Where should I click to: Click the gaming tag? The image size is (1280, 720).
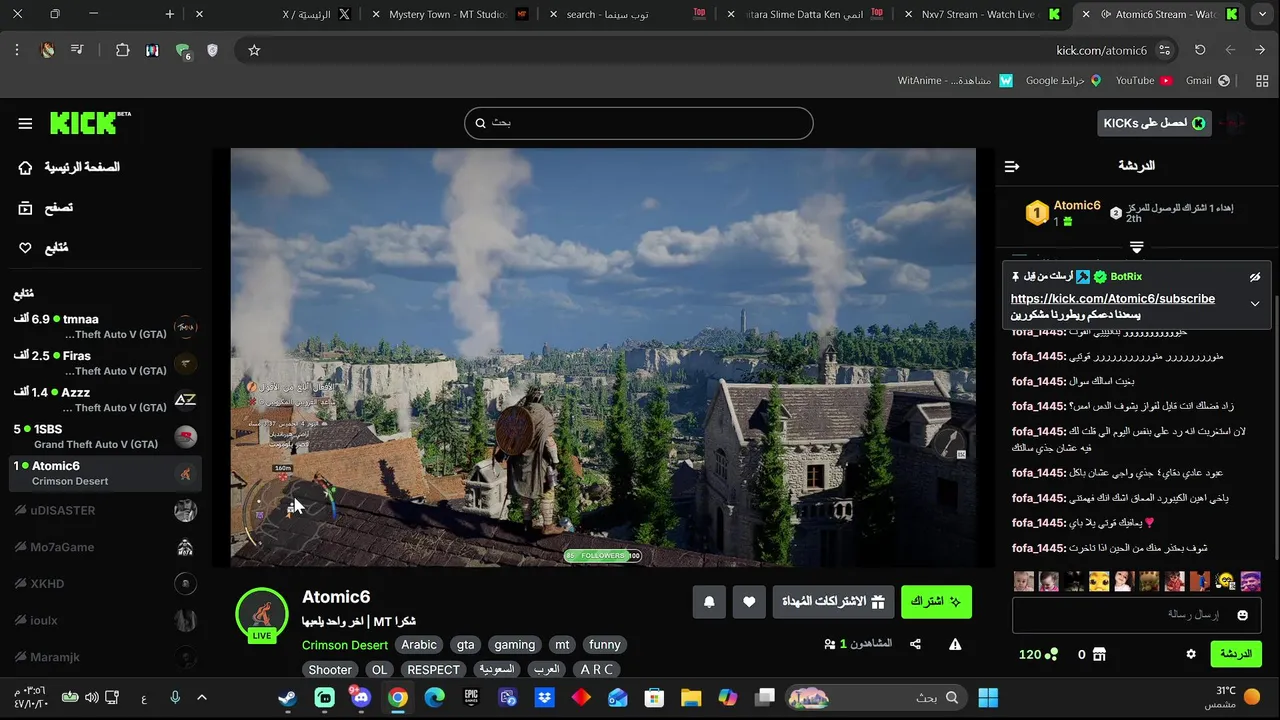click(515, 645)
